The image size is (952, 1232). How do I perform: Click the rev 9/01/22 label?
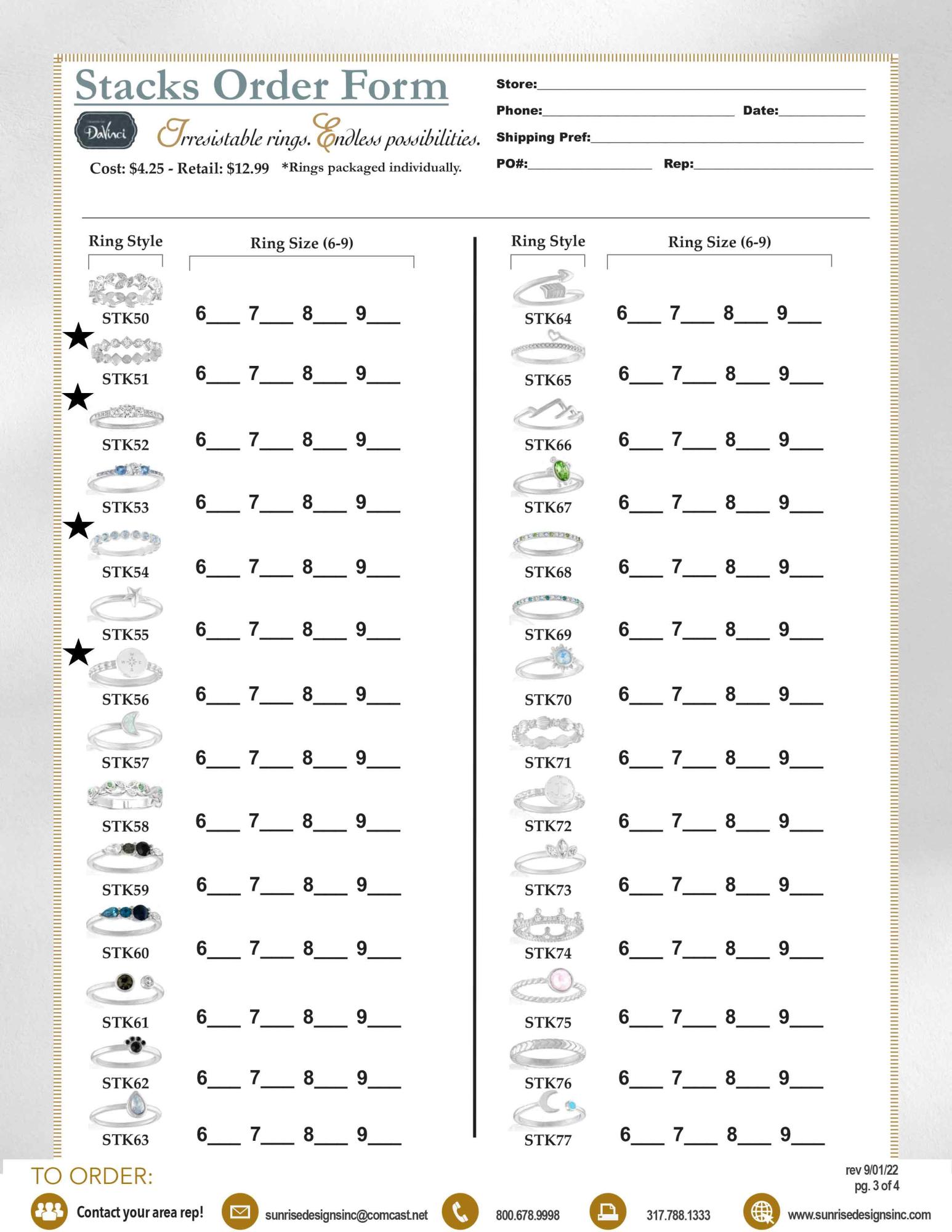[x=871, y=1170]
